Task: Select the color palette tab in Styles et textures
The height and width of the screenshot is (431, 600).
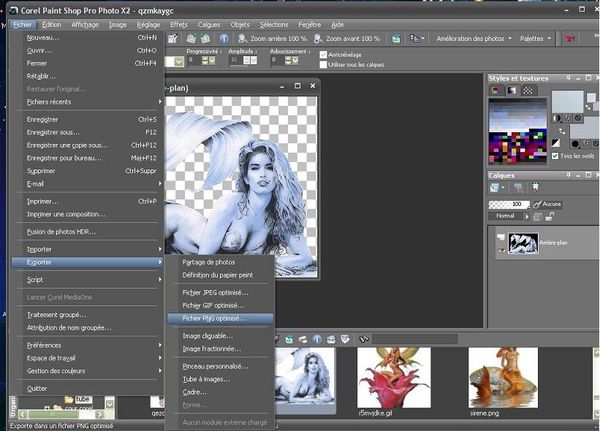Action: click(x=496, y=90)
